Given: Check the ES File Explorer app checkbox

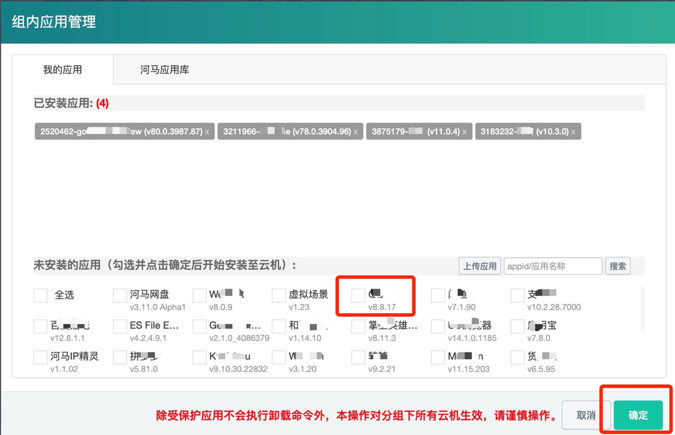Looking at the screenshot, I should tap(120, 327).
